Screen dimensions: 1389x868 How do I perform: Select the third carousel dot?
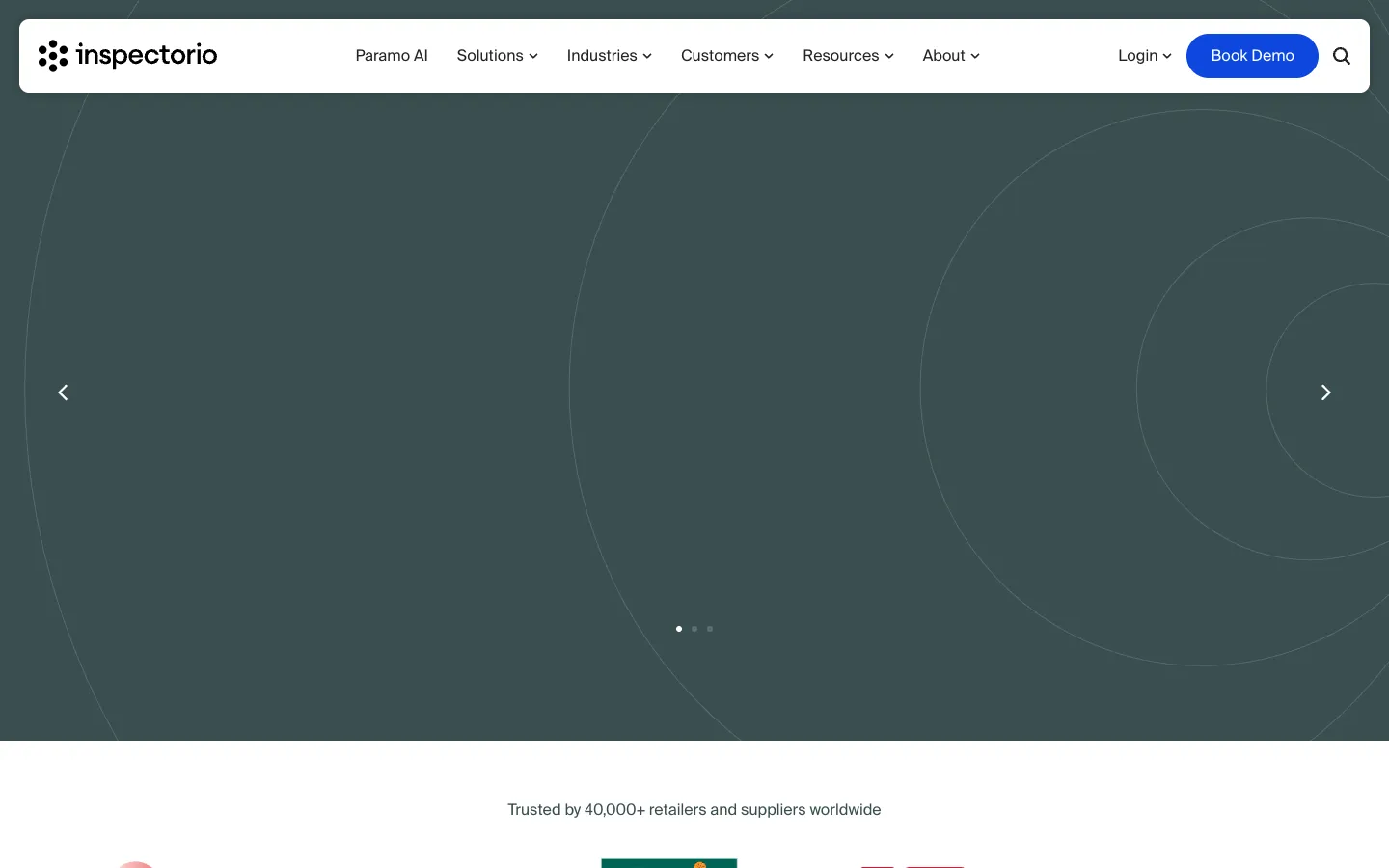(x=710, y=629)
